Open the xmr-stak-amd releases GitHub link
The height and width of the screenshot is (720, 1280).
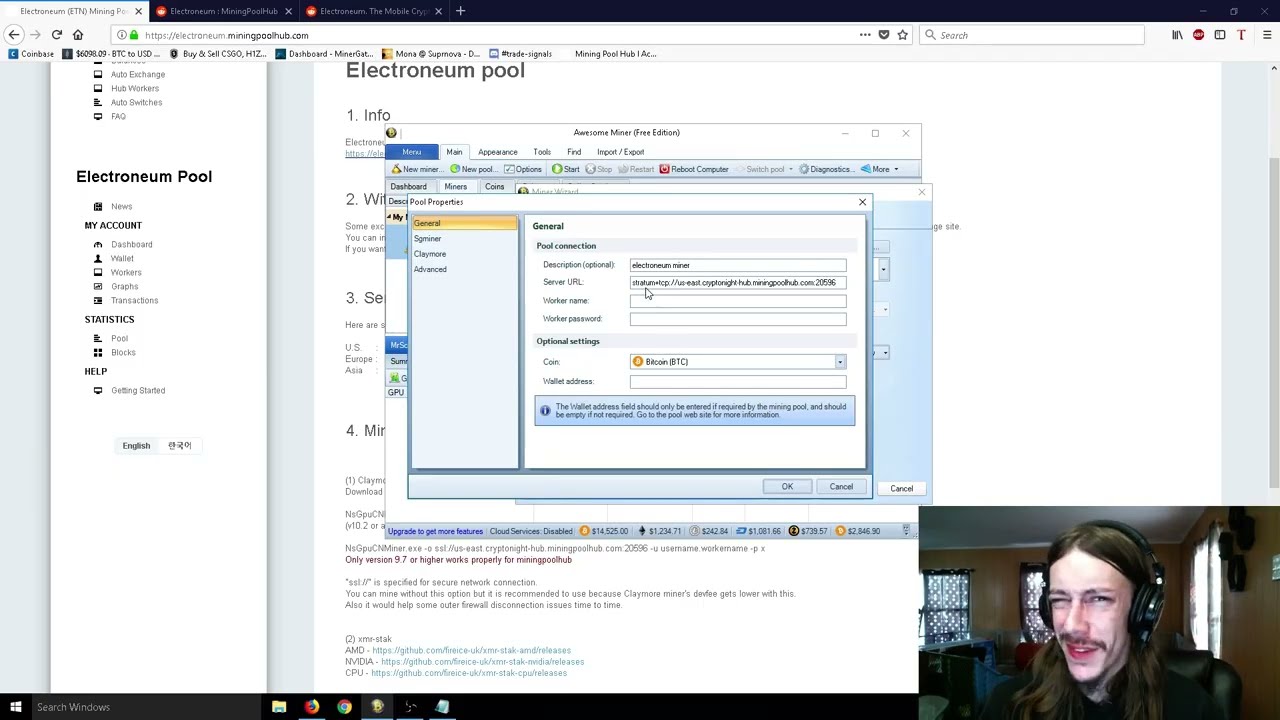point(471,650)
